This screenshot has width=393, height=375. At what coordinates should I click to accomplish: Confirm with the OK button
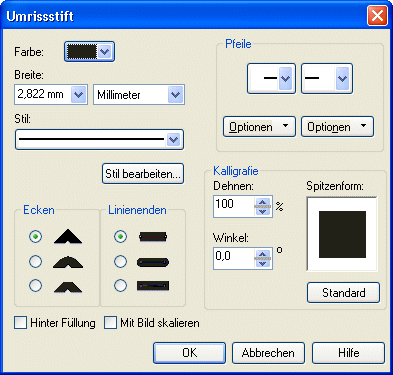coord(189,353)
